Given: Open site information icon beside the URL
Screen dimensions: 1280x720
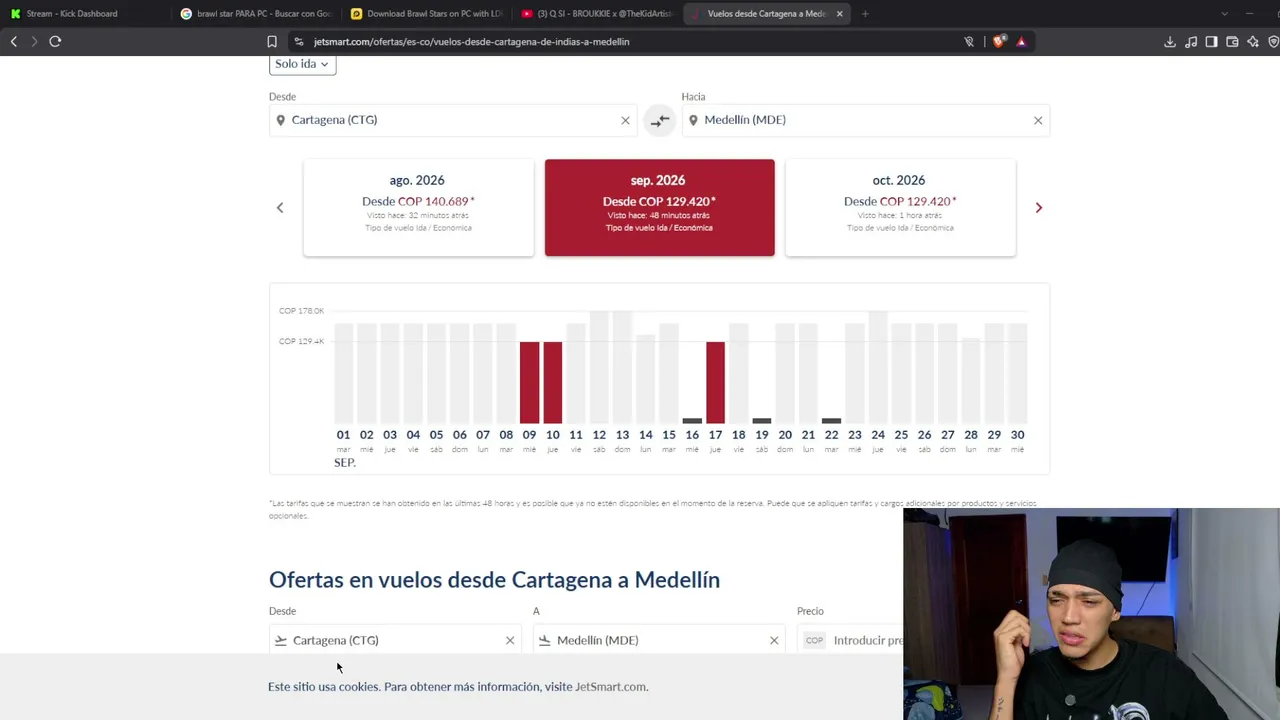Looking at the screenshot, I should tap(298, 42).
